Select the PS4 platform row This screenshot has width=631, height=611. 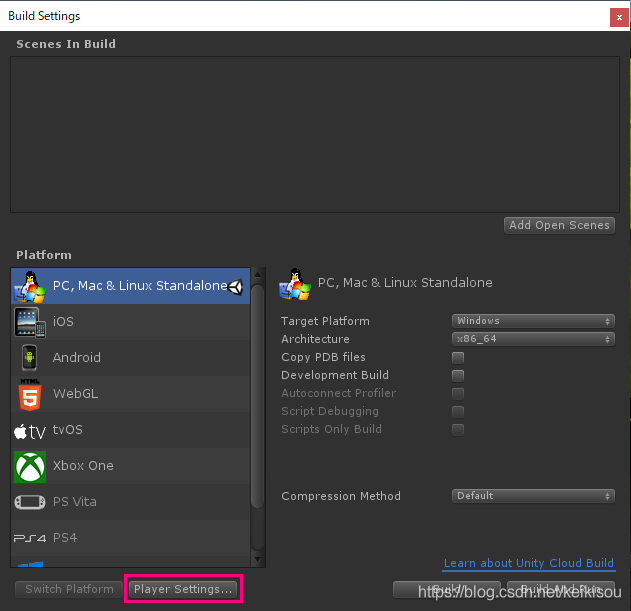(x=130, y=538)
